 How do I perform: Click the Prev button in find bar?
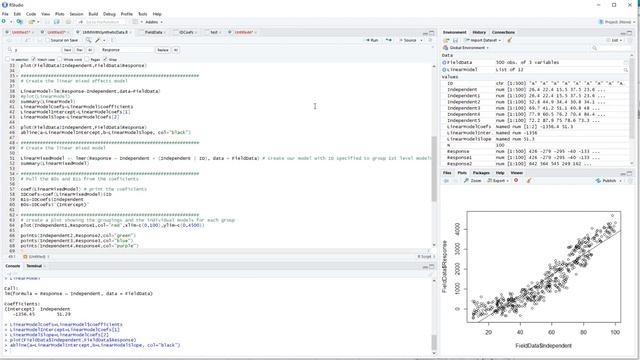80,50
